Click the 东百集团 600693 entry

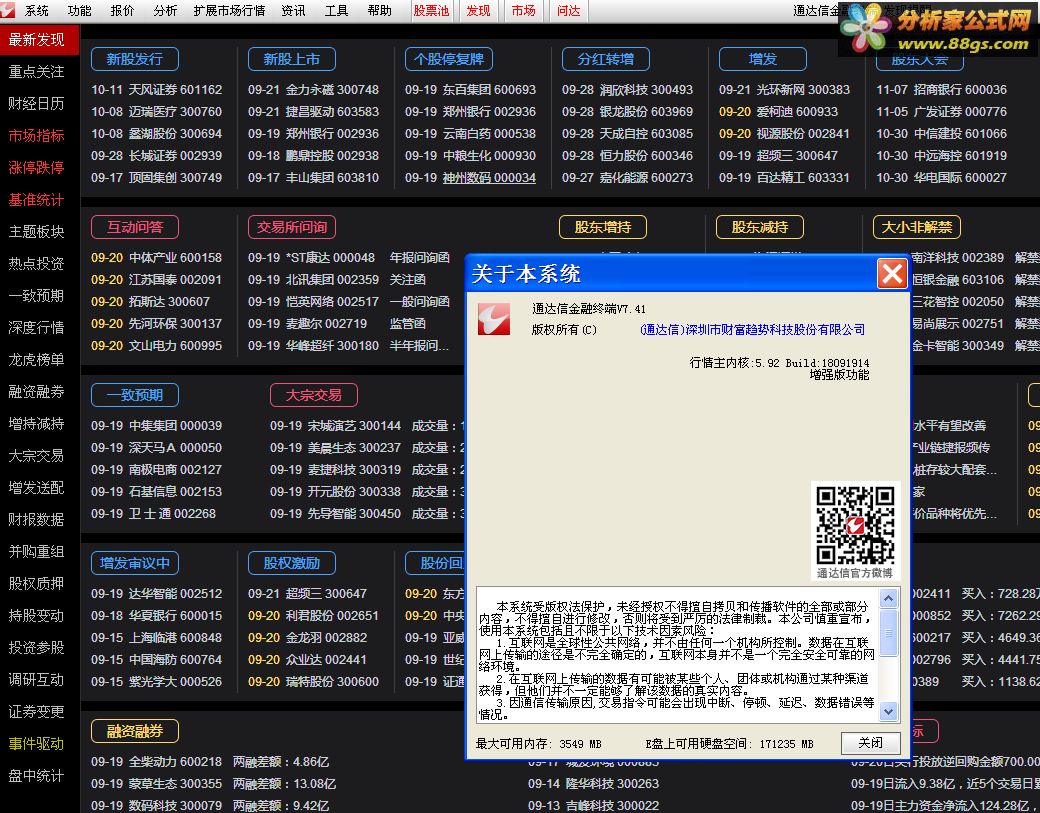(x=470, y=90)
